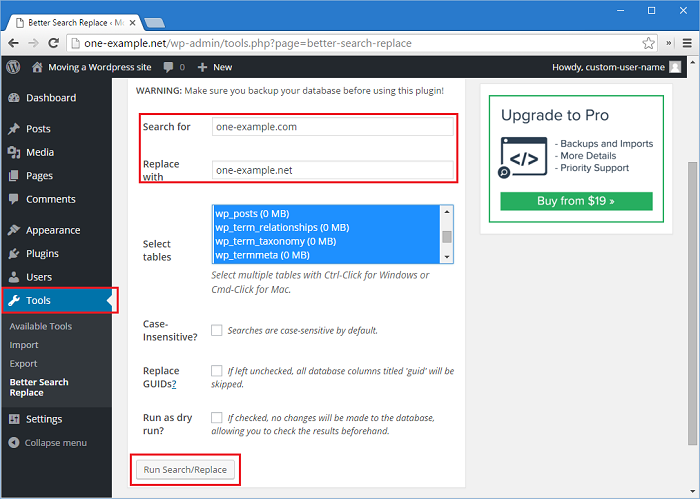Open Pages menu item
The image size is (700, 499).
point(57,176)
